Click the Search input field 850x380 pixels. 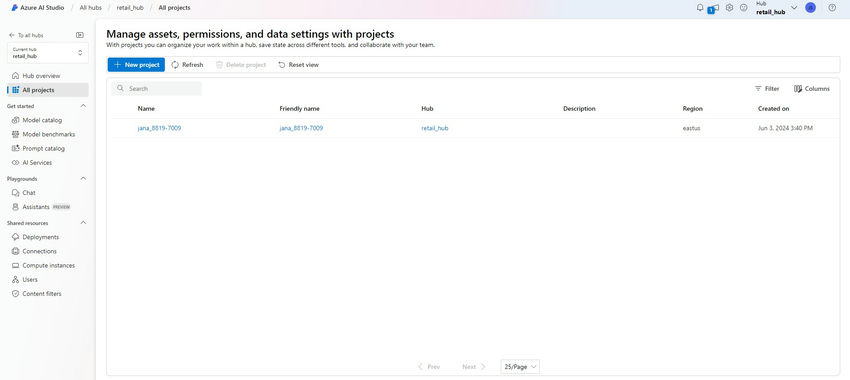157,88
